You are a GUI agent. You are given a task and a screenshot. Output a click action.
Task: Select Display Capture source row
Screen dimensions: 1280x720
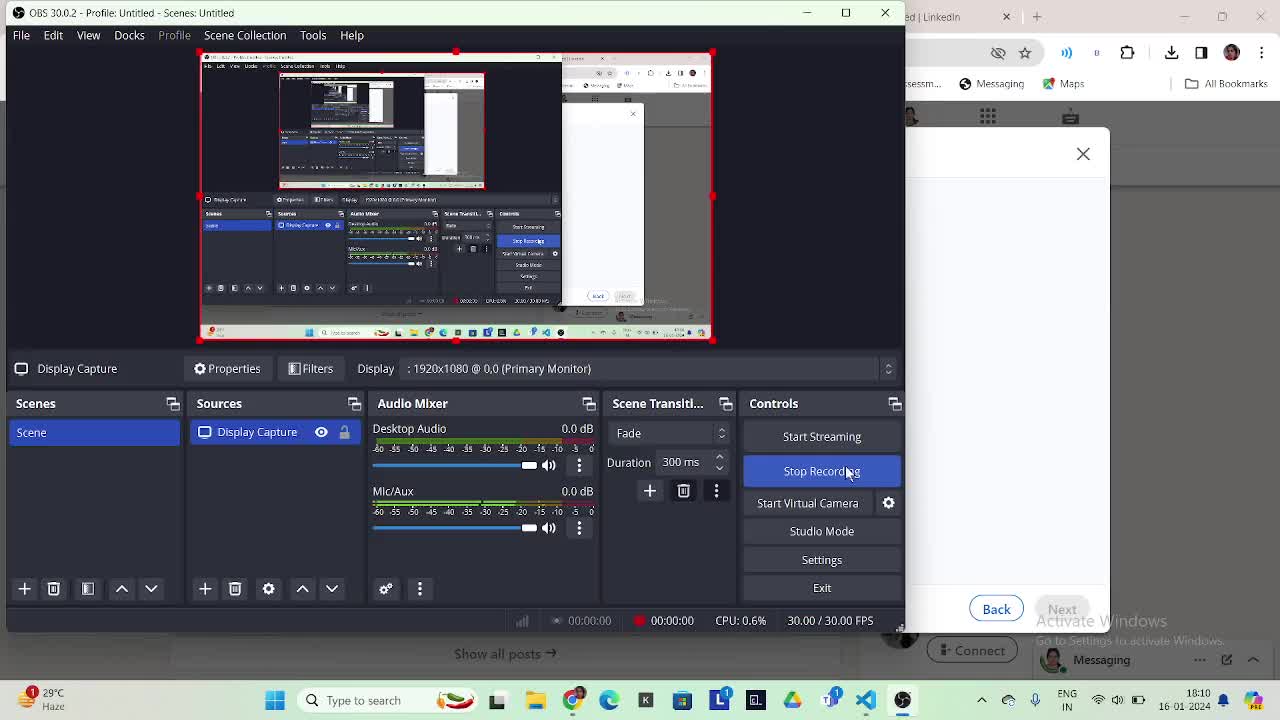(x=275, y=432)
